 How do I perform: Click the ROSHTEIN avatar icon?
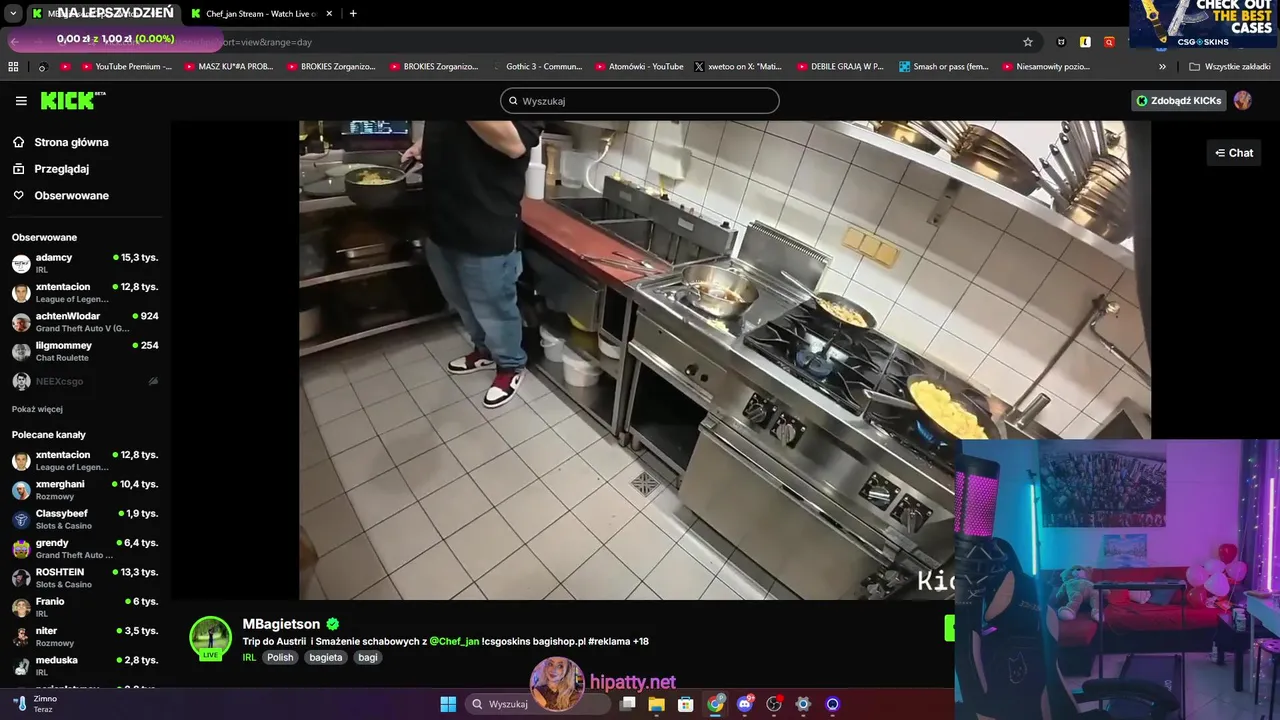click(x=21, y=578)
